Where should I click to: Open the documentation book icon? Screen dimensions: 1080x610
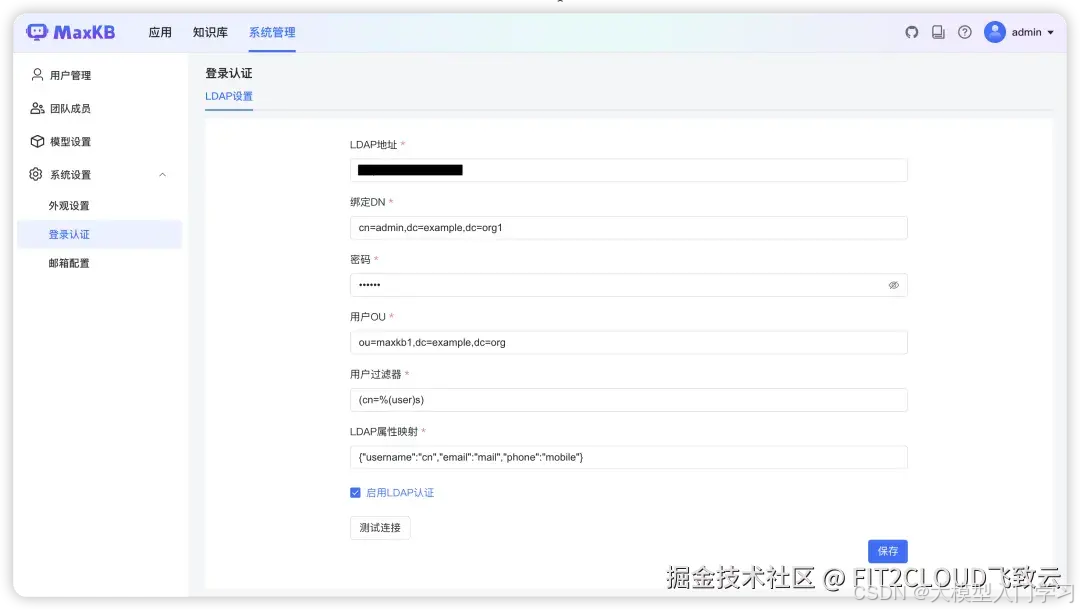click(938, 31)
